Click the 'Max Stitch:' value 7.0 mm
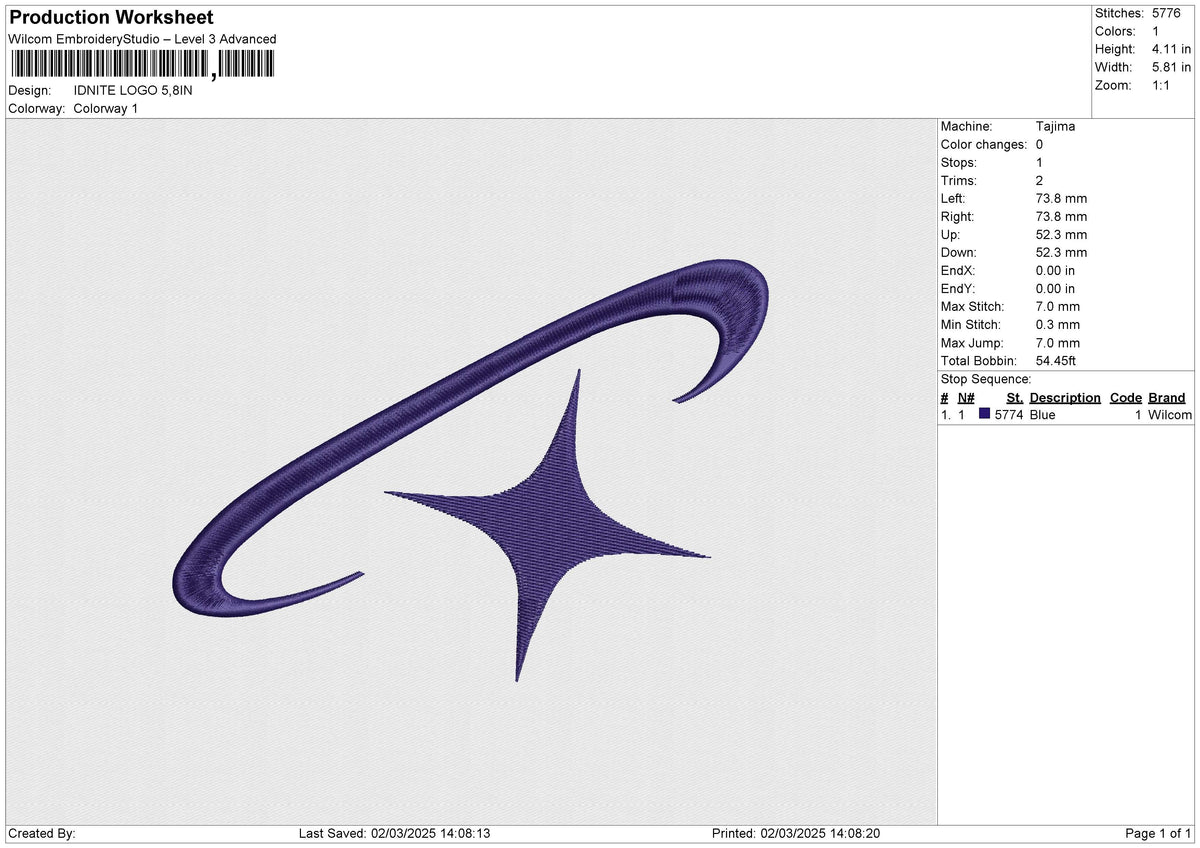The image size is (1200, 848). click(x=1058, y=307)
